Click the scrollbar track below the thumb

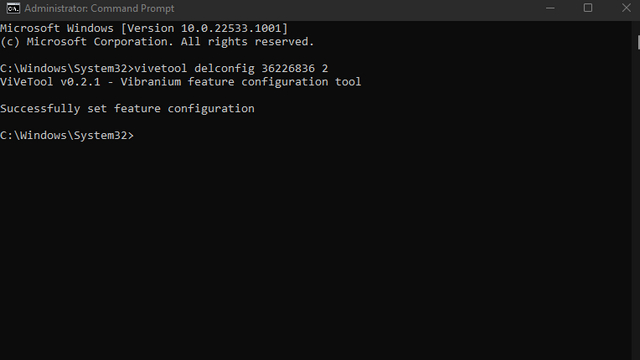(x=638, y=204)
